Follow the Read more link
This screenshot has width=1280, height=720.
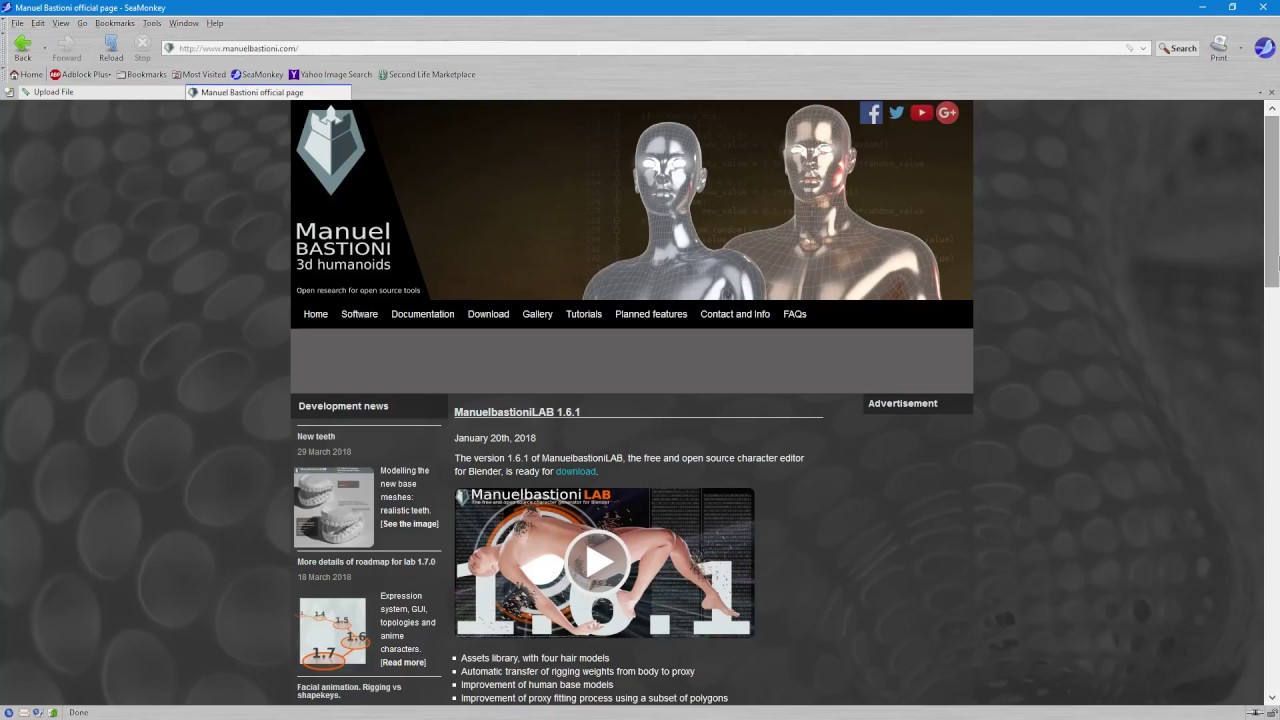coord(403,662)
